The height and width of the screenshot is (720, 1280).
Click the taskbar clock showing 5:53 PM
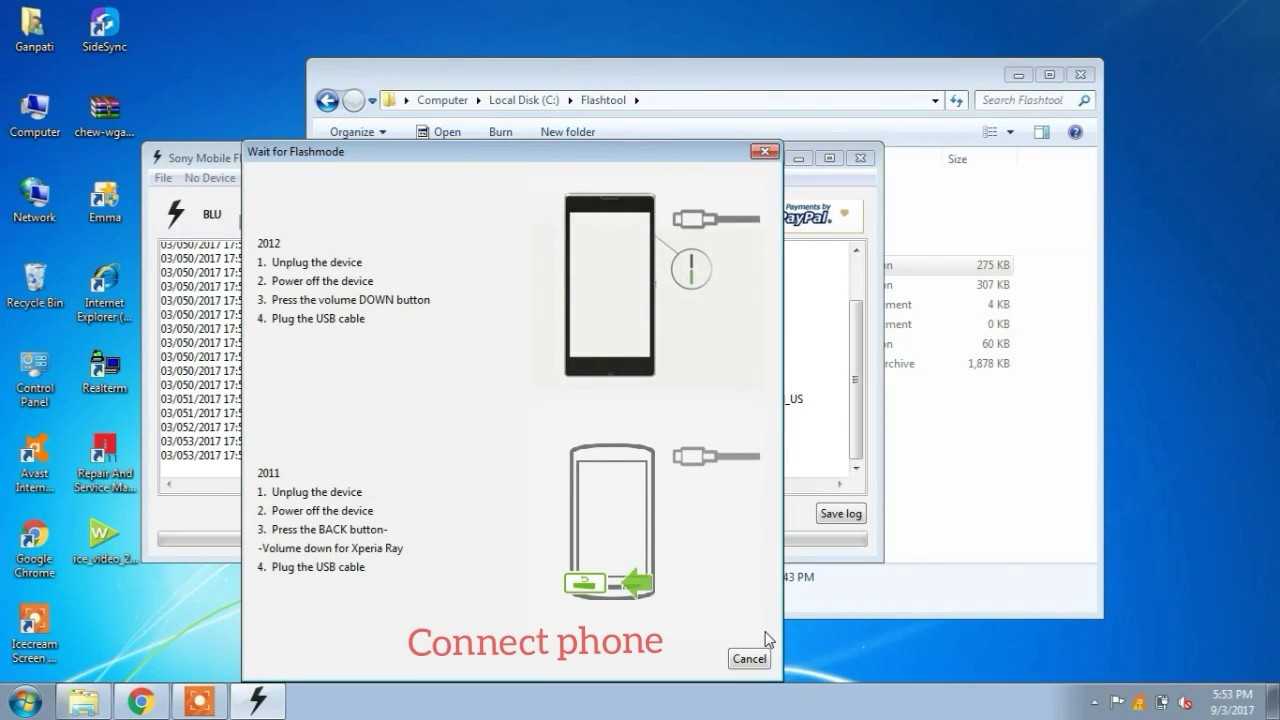1231,702
